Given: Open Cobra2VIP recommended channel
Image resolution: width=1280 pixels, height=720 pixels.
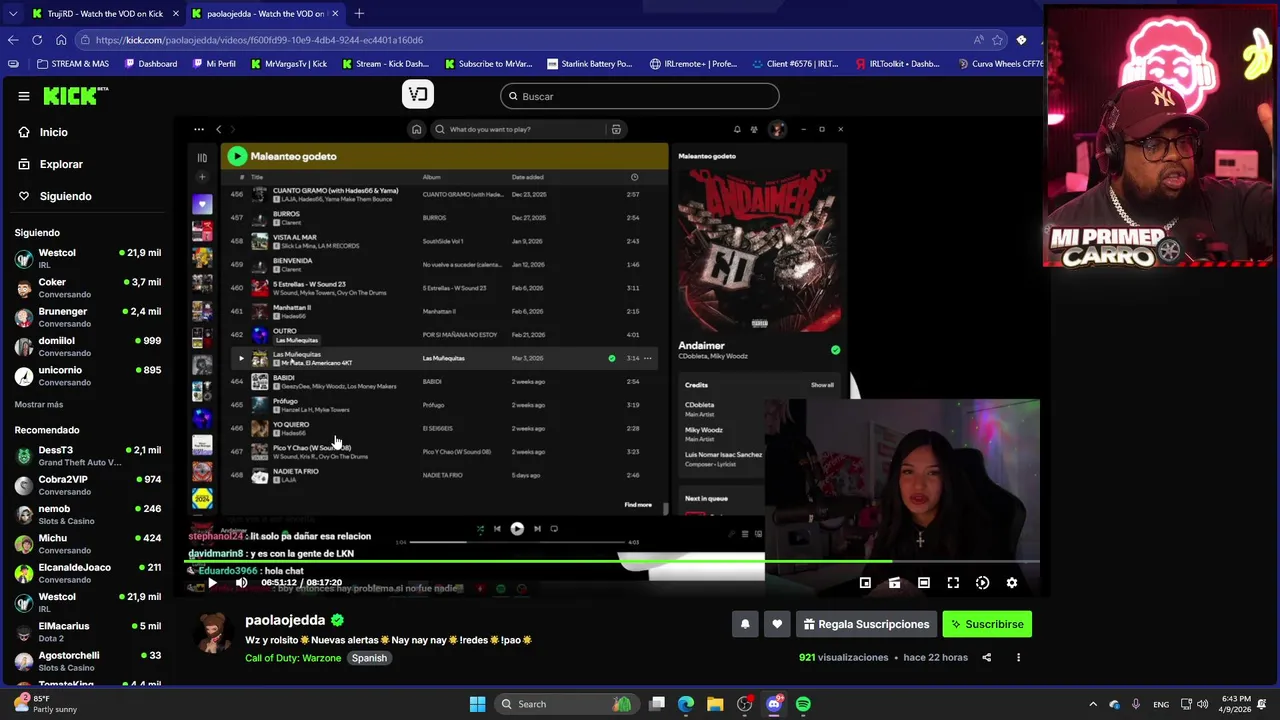Looking at the screenshot, I should click(88, 485).
